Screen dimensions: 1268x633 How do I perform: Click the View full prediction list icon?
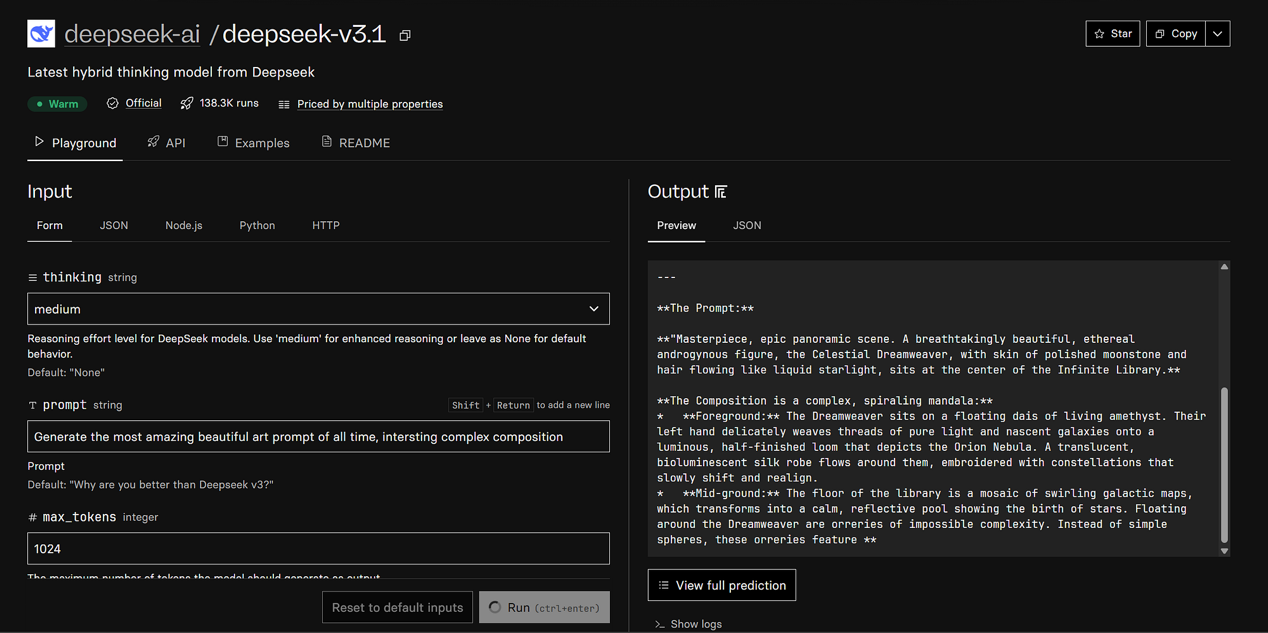click(664, 585)
